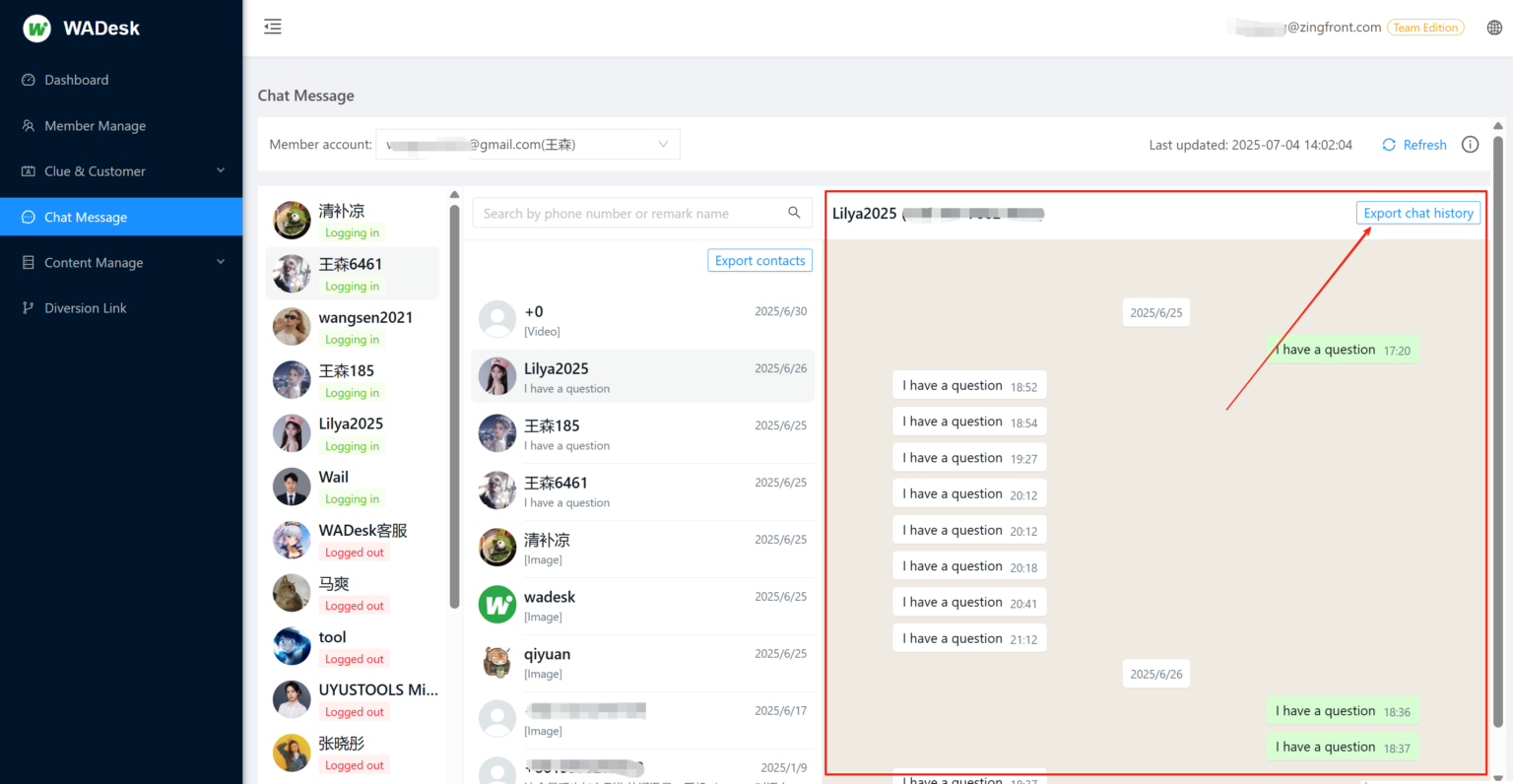Click the search magnifier icon
Screen dimensions: 1513x784
(794, 213)
